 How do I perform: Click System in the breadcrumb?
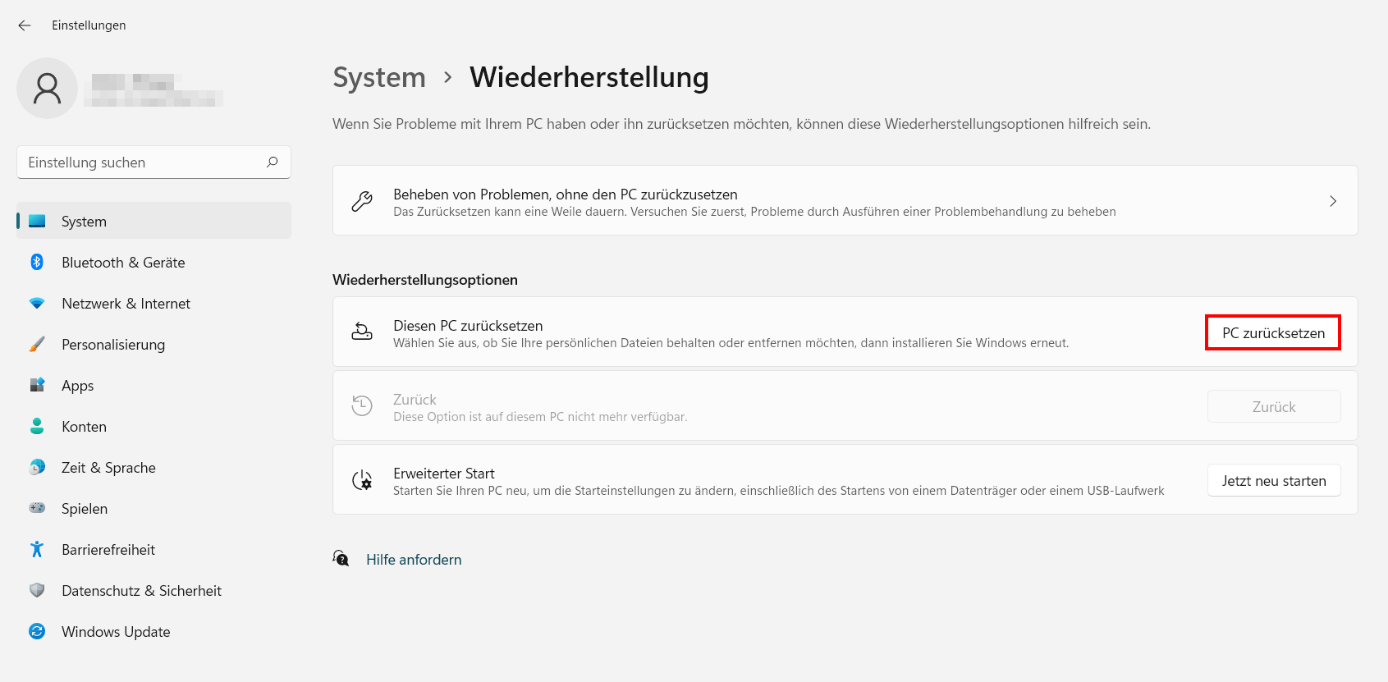point(379,77)
